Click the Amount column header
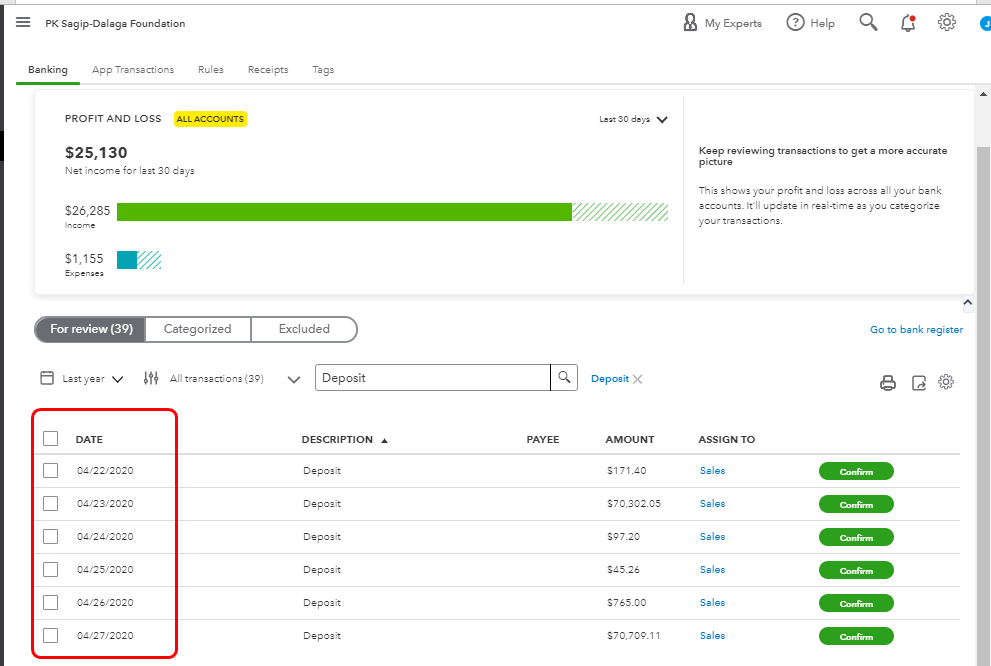The image size is (991, 666). pos(629,439)
